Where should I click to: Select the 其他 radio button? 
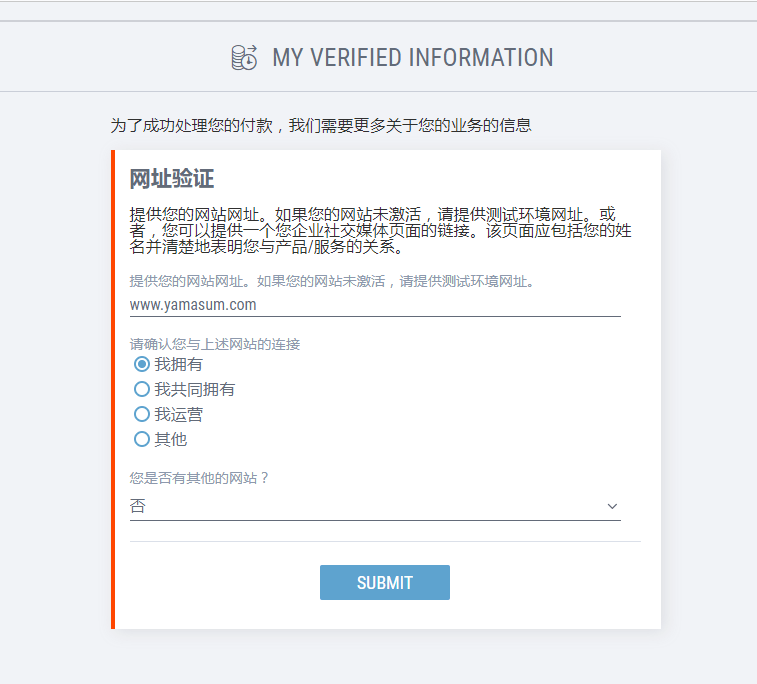pos(142,439)
